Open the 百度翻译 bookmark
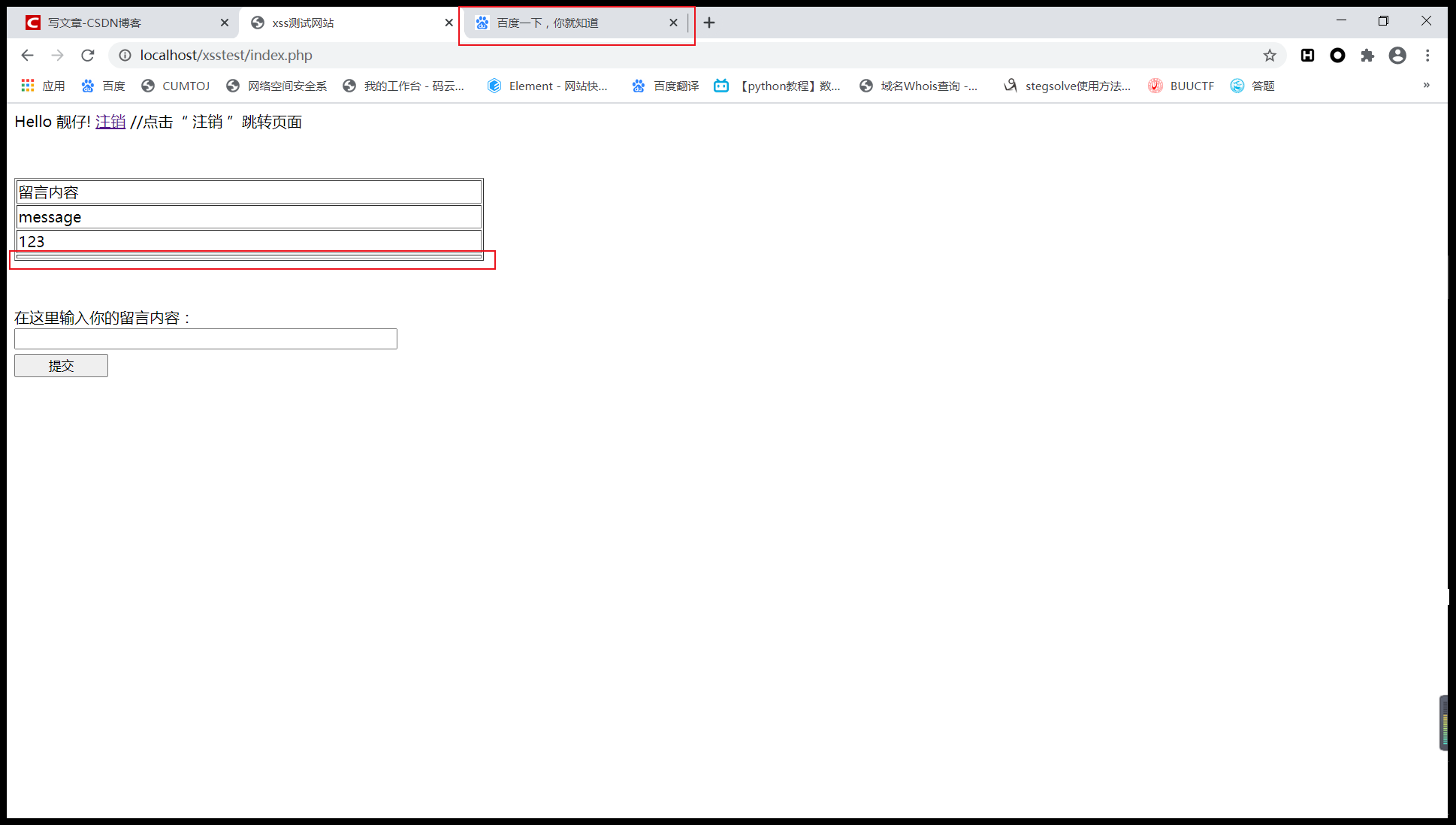This screenshot has width=1456, height=825. point(666,86)
